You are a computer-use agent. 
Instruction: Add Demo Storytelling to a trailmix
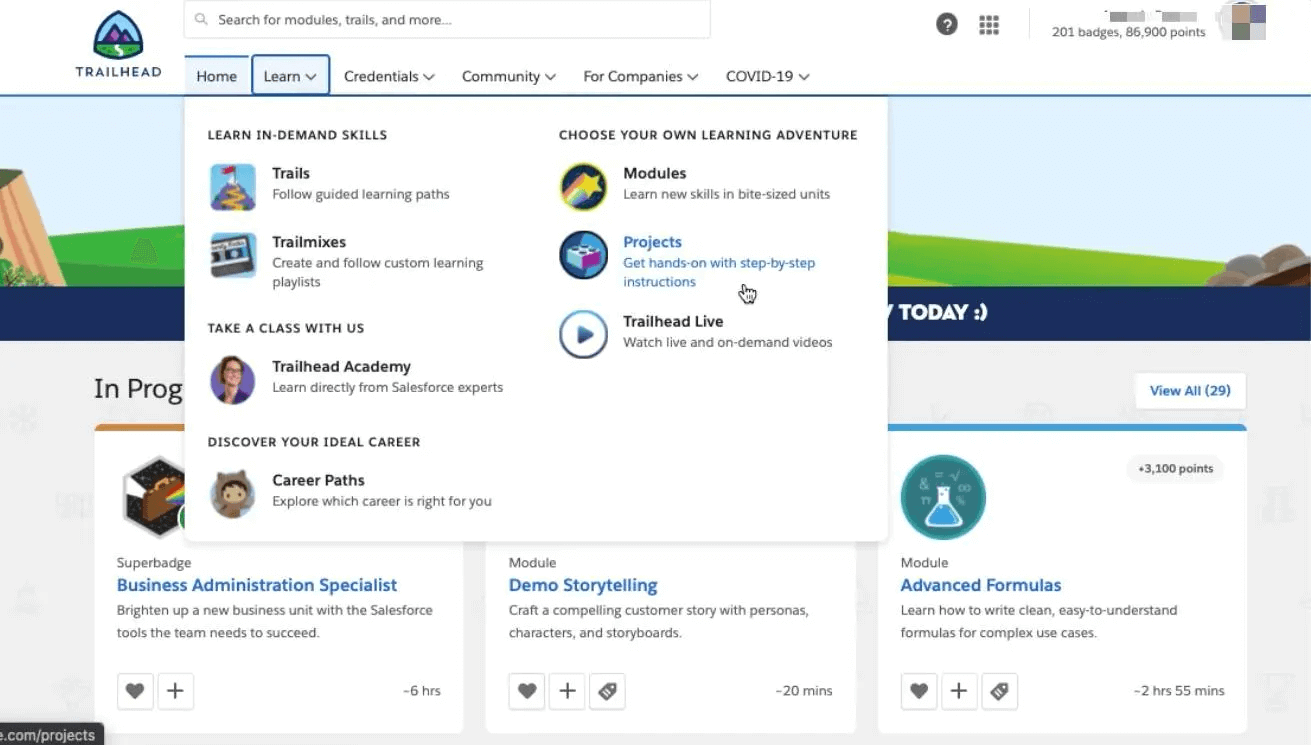pos(567,691)
